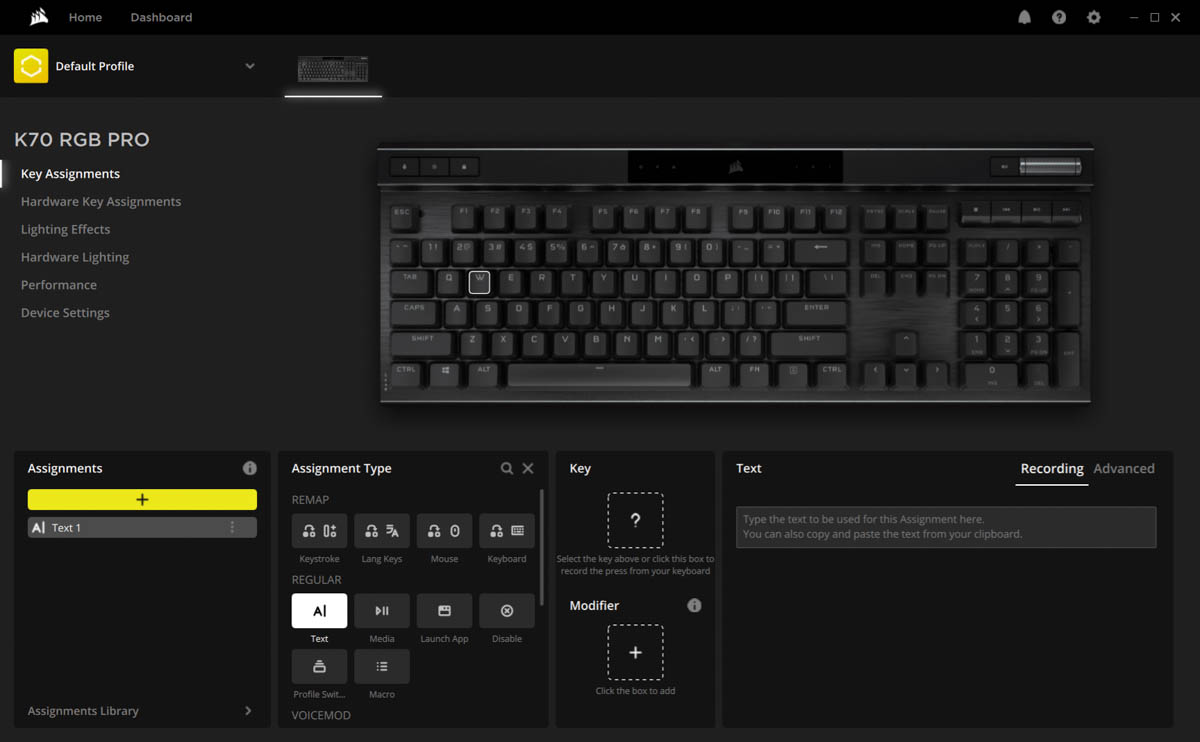
Task: Select the left CTRL key on keyboard image
Action: click(x=406, y=374)
